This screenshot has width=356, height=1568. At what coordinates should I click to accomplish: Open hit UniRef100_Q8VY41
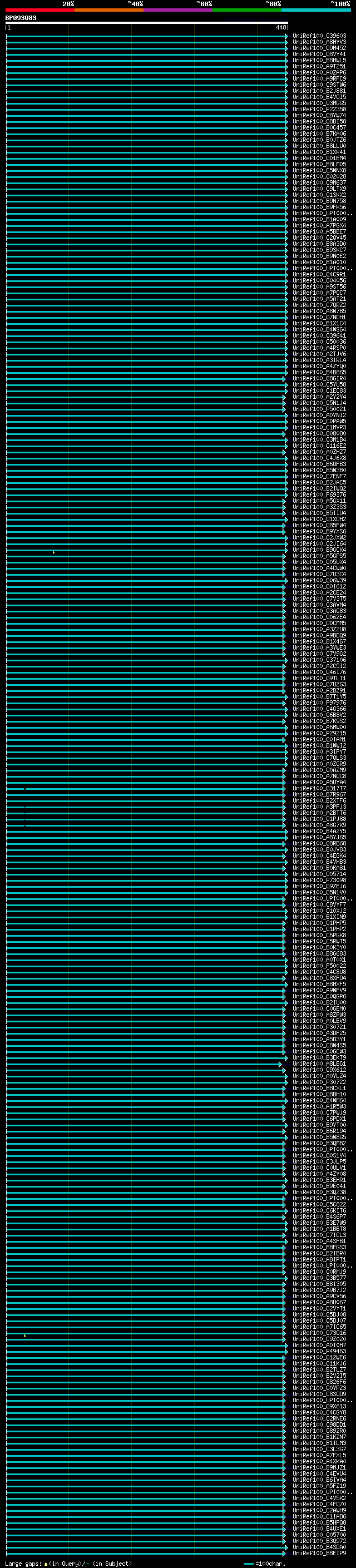(x=319, y=54)
